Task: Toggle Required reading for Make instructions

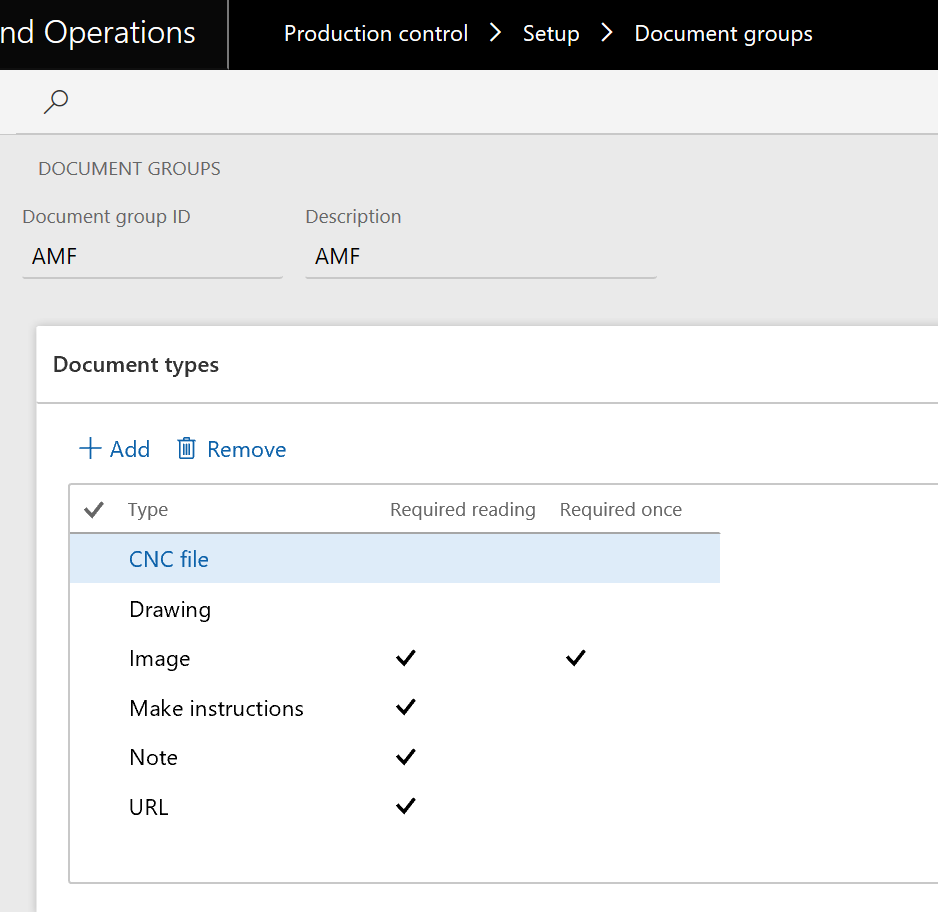Action: pos(405,707)
